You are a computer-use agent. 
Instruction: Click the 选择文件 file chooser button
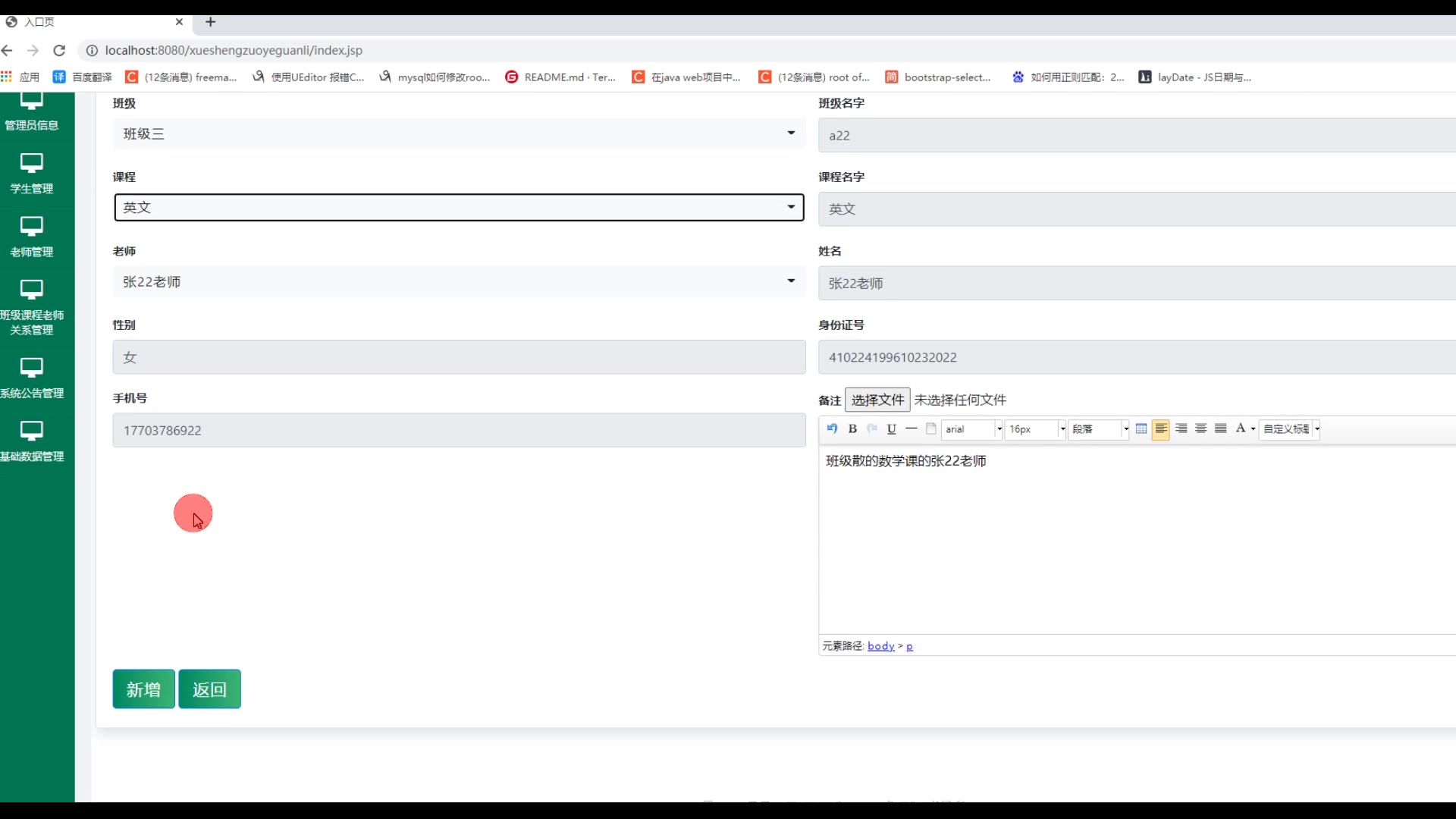tap(877, 400)
